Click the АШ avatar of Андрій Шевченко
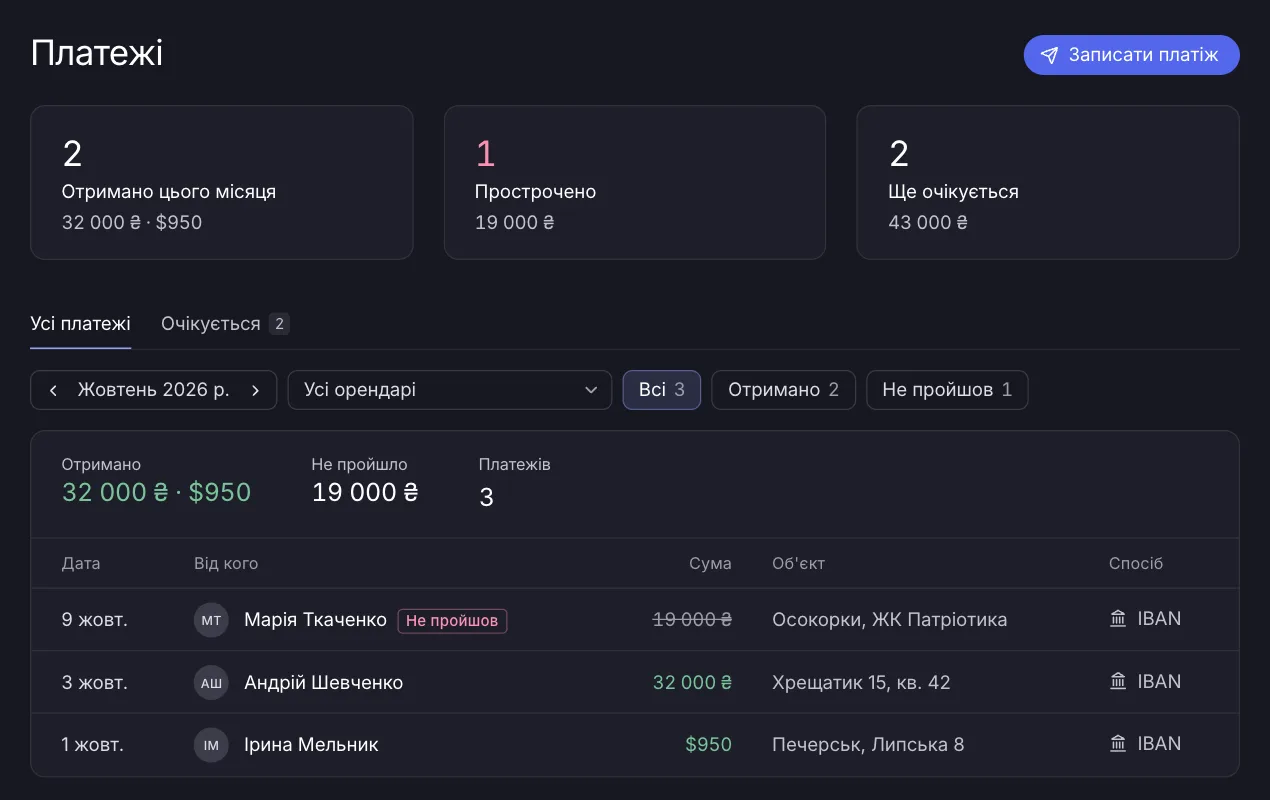 tap(211, 683)
